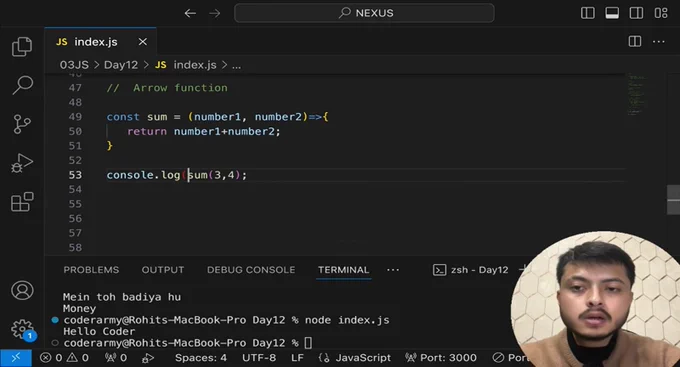Switch to the PROBLEMS panel tab
This screenshot has width=680, height=367.
pyautogui.click(x=91, y=270)
